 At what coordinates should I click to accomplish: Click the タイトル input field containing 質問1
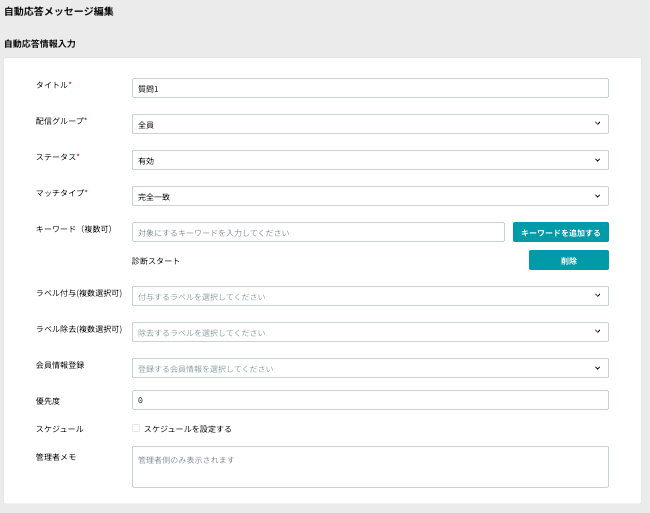coord(370,88)
